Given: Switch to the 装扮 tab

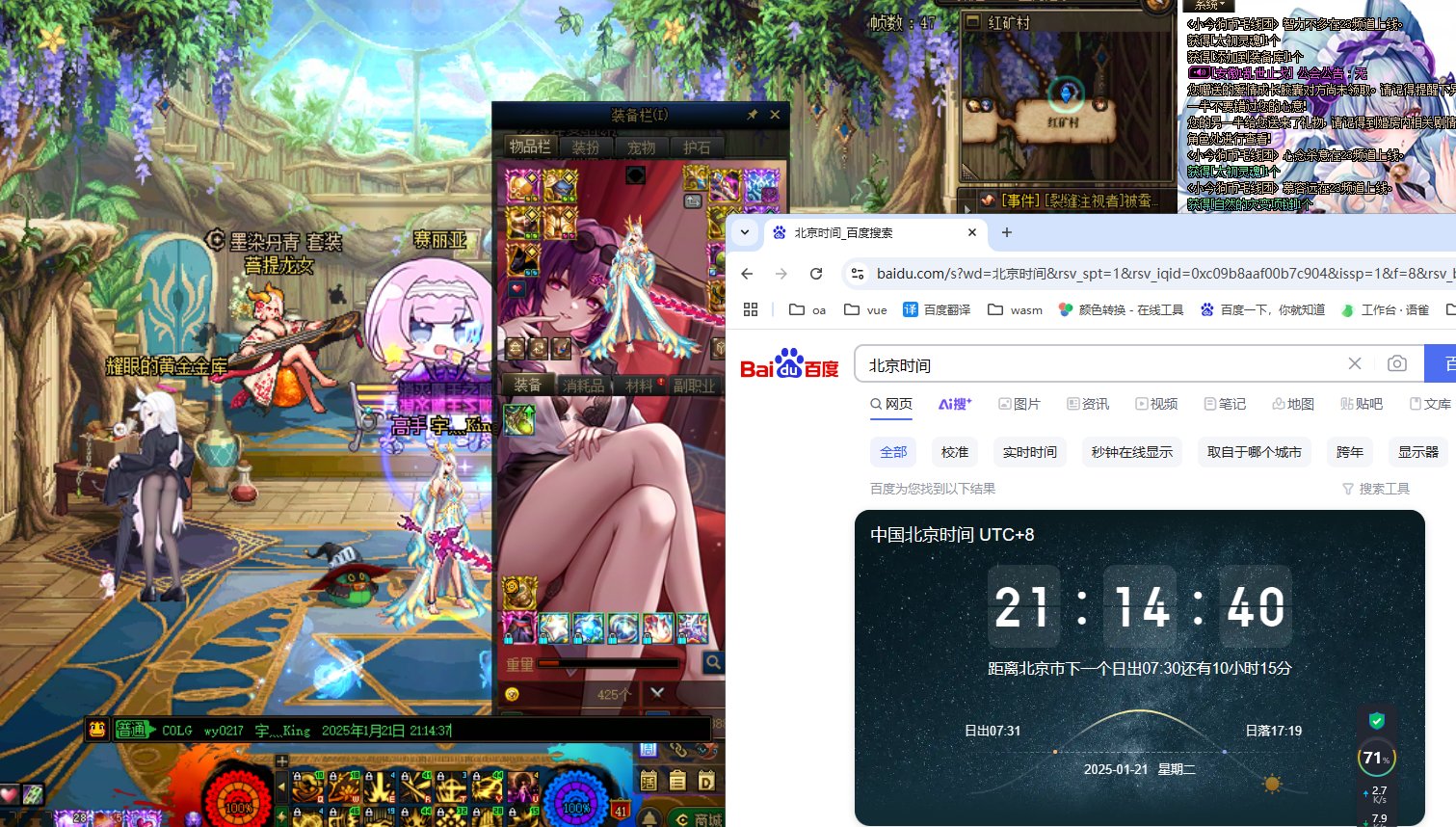Looking at the screenshot, I should [x=586, y=147].
